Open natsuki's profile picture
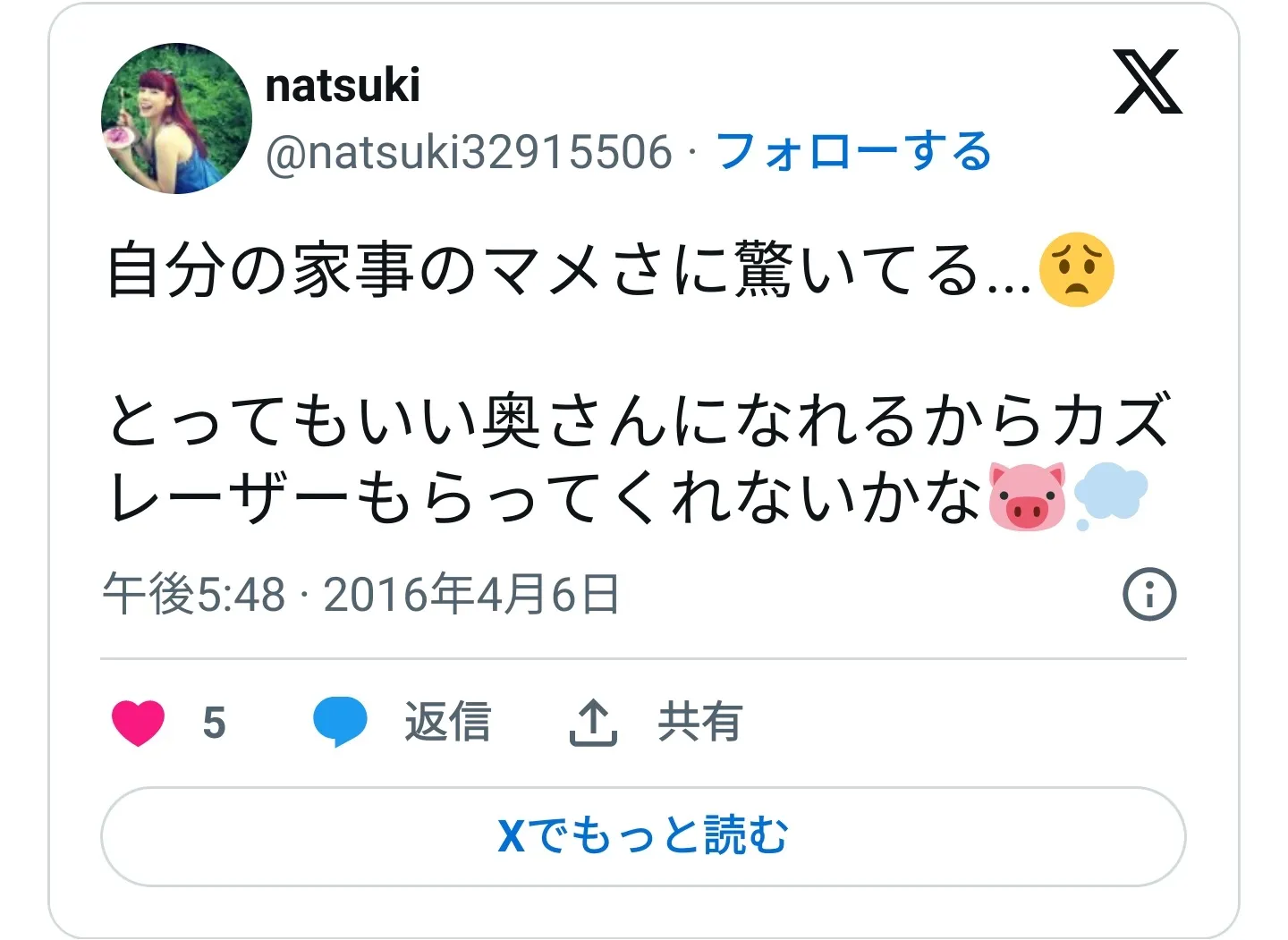 click(x=176, y=118)
